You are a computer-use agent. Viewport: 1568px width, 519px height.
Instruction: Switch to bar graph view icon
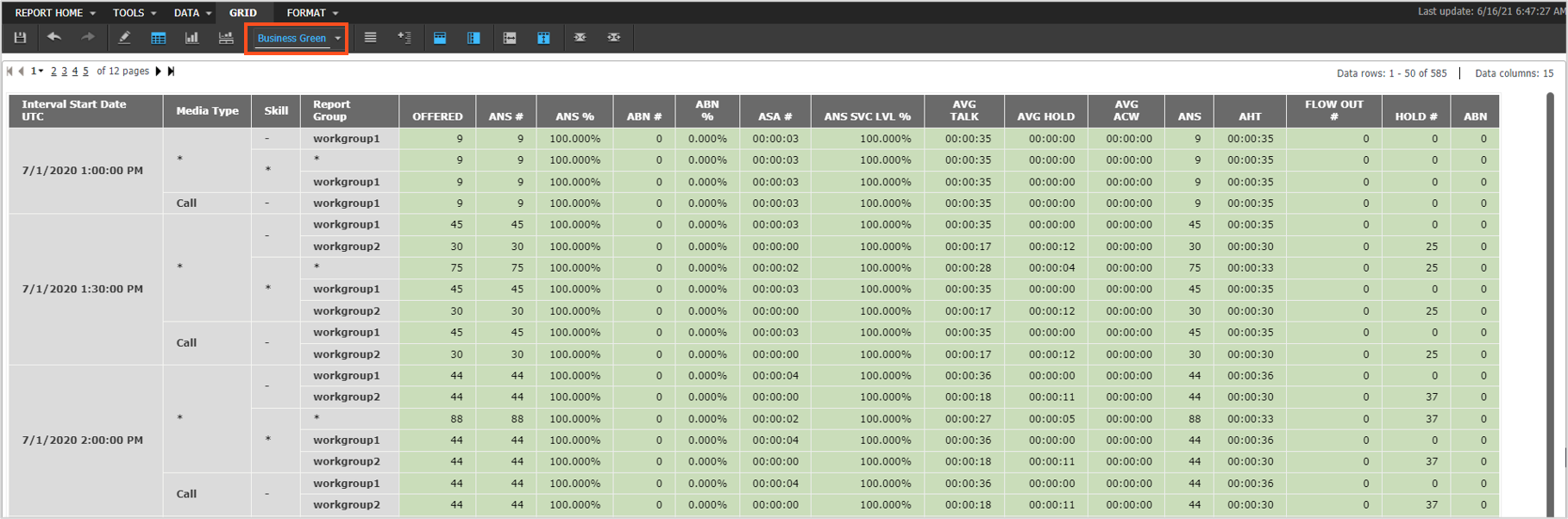point(191,38)
